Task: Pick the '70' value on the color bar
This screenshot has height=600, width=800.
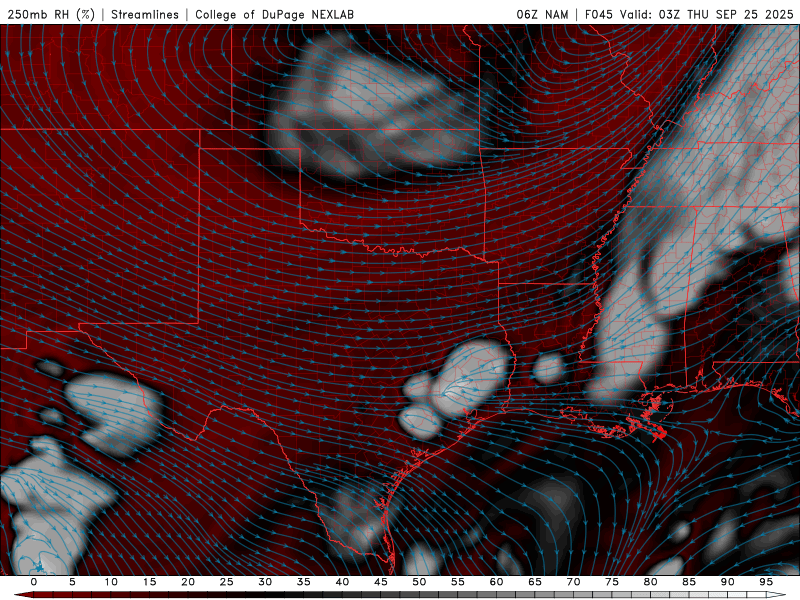Action: [x=573, y=582]
